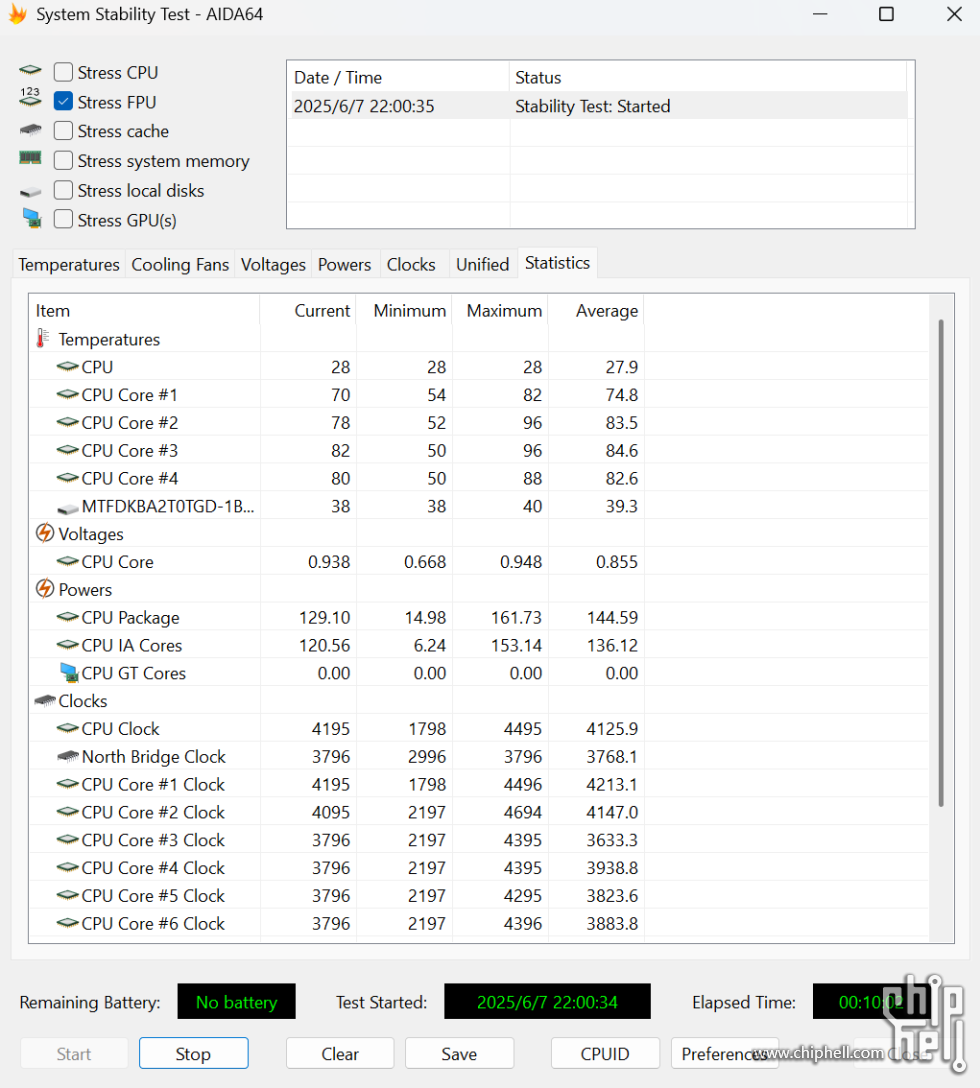The width and height of the screenshot is (980, 1088).
Task: Enable the Stress cache checkbox
Action: (63, 130)
